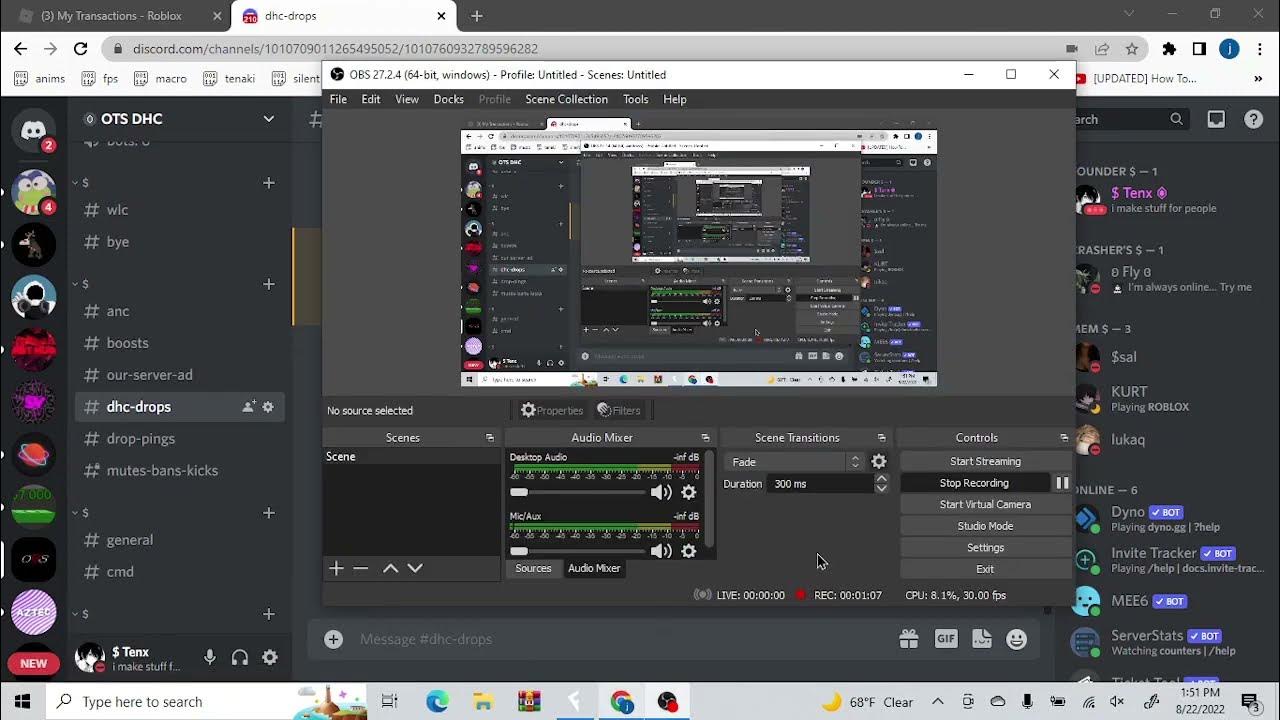Open OBS View menu
The height and width of the screenshot is (720, 1280).
[407, 99]
